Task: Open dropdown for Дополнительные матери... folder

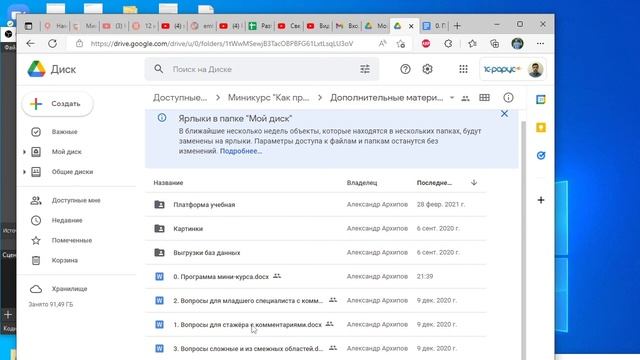Action: click(x=452, y=98)
